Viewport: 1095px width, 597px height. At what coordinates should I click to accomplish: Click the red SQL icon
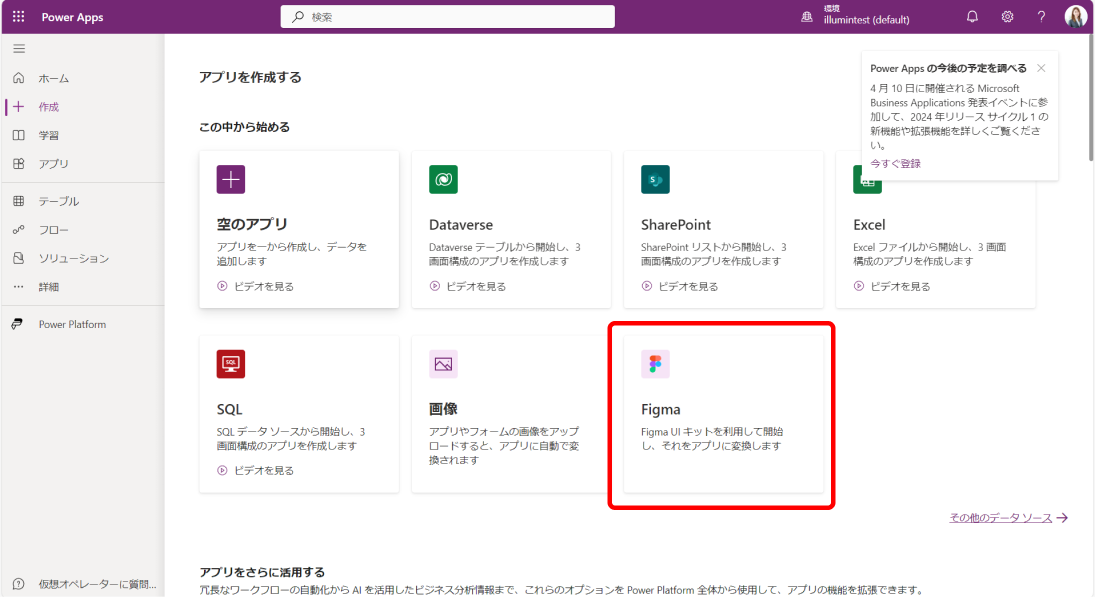(x=230, y=364)
